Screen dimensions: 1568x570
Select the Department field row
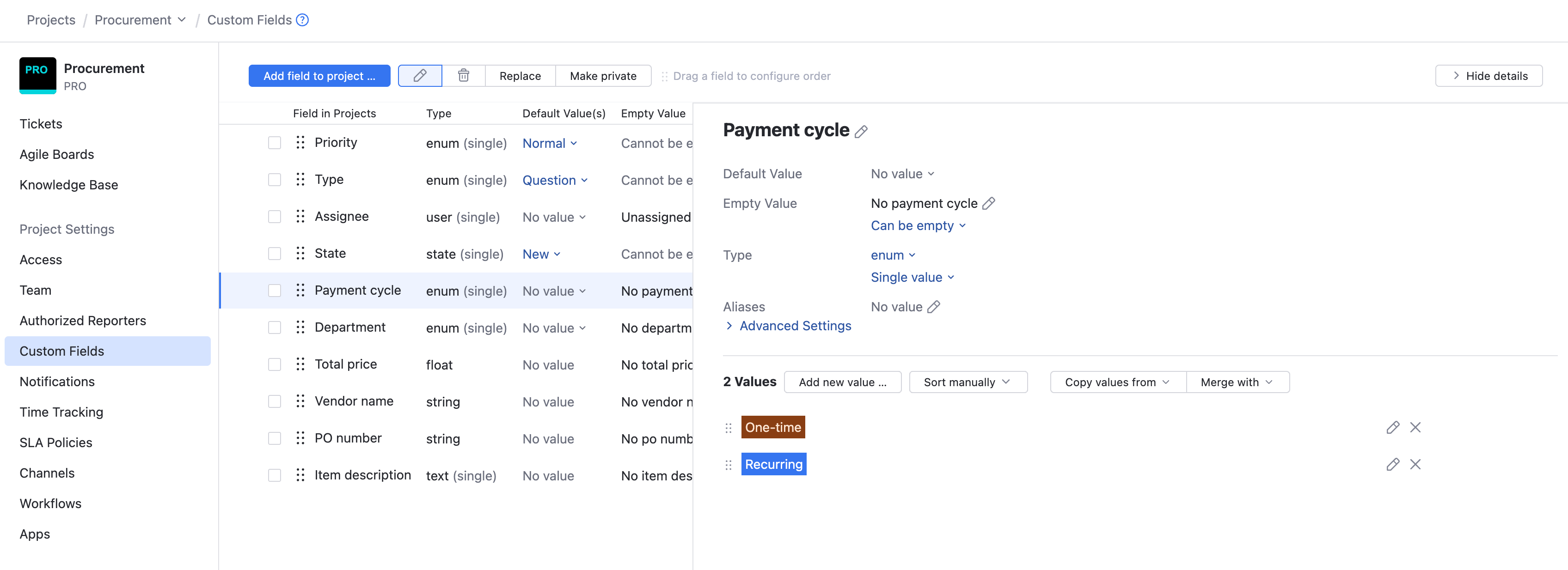coord(350,327)
